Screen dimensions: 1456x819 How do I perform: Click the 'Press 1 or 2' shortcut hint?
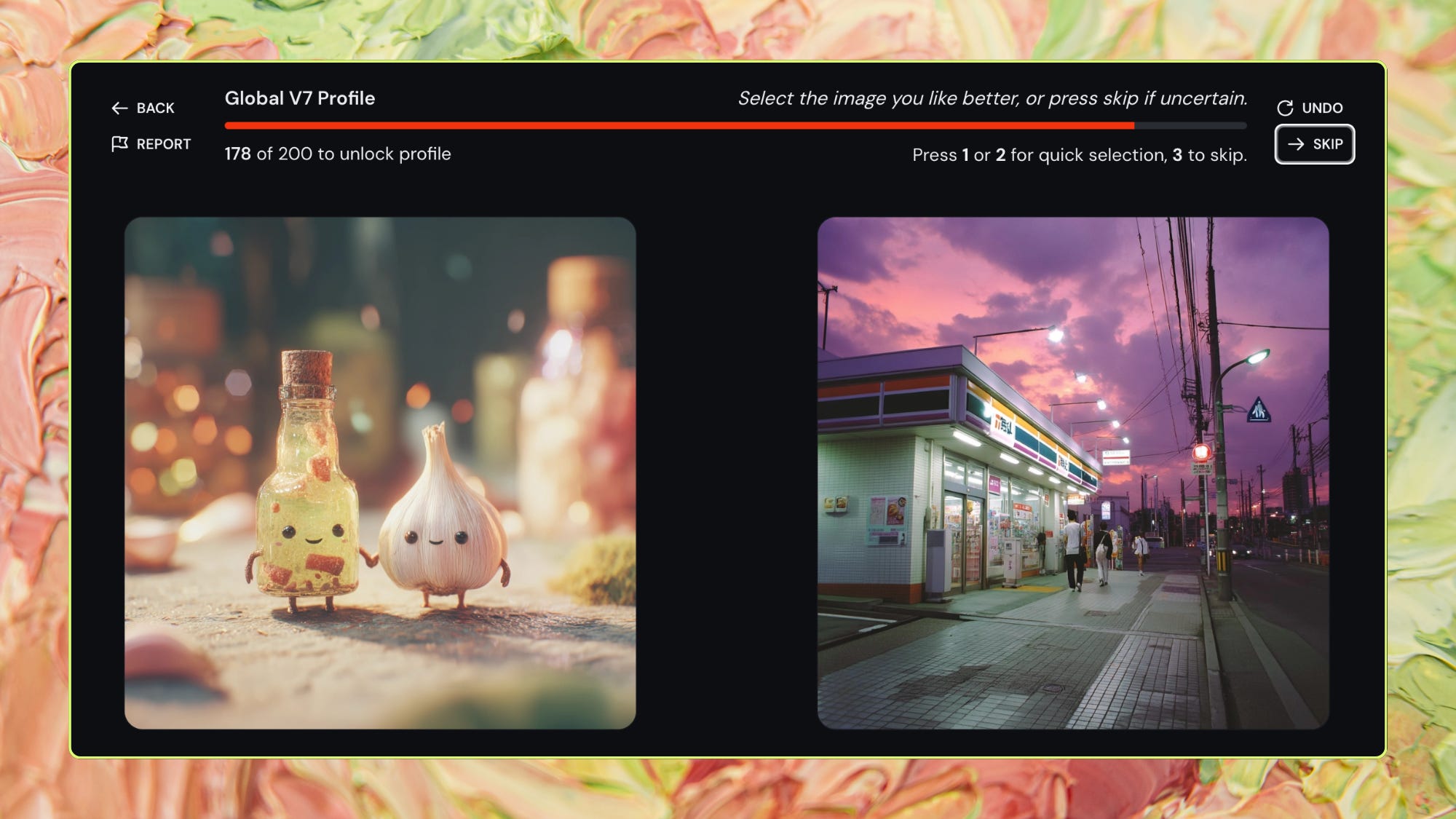pos(1079,155)
